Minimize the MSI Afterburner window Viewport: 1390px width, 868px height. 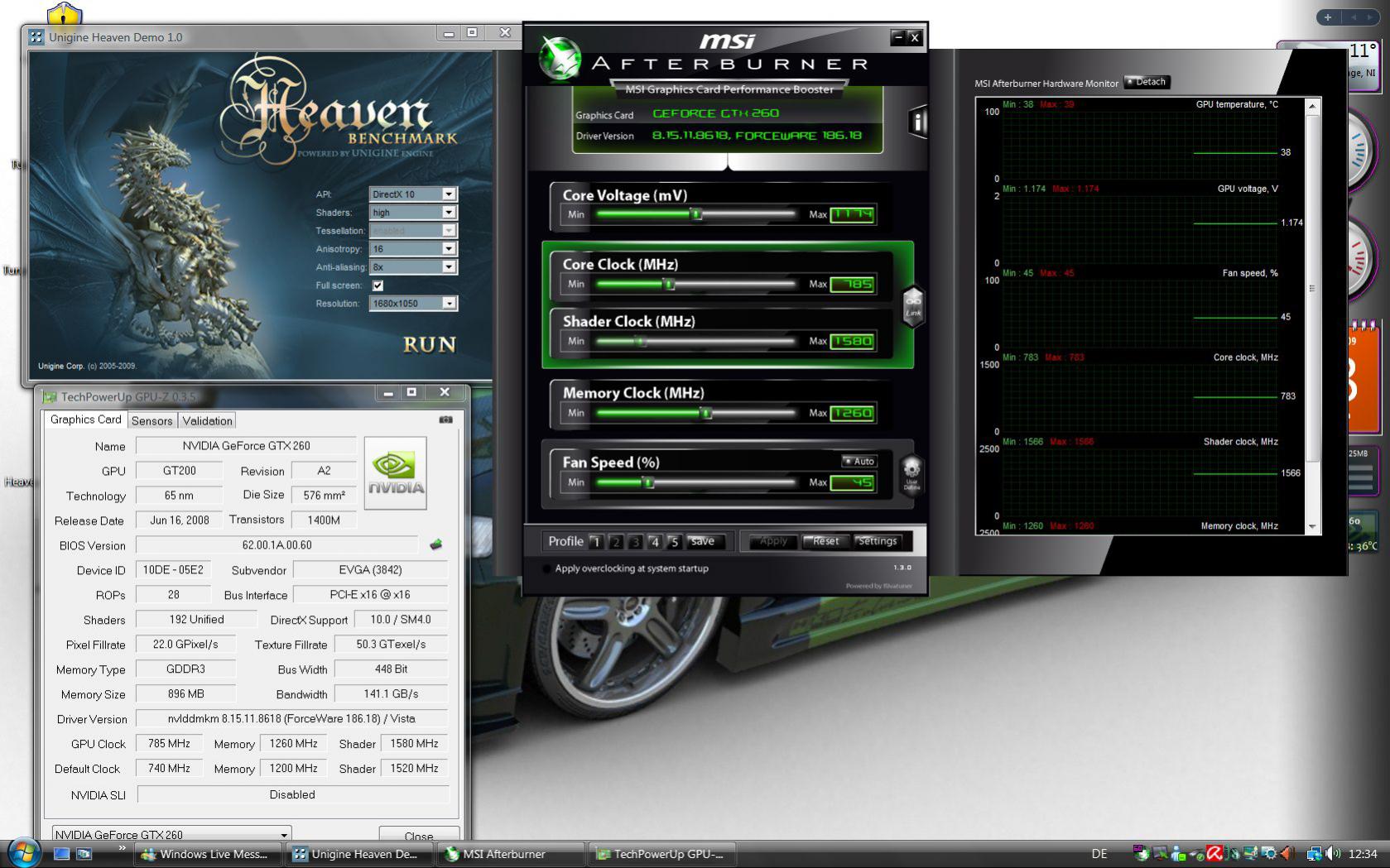[898, 37]
